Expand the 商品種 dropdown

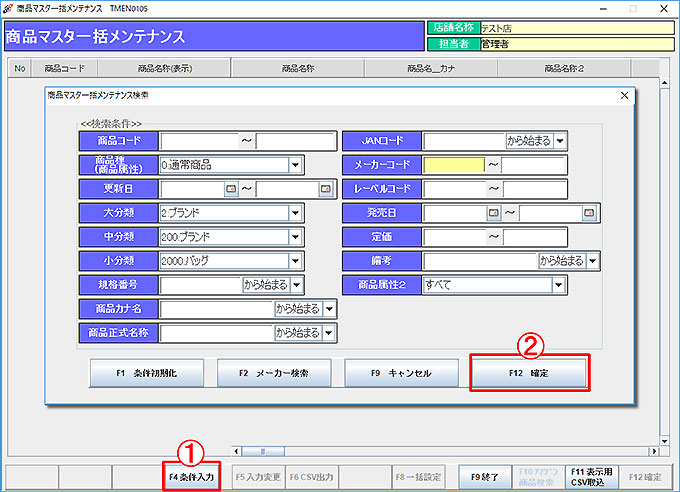tap(295, 165)
